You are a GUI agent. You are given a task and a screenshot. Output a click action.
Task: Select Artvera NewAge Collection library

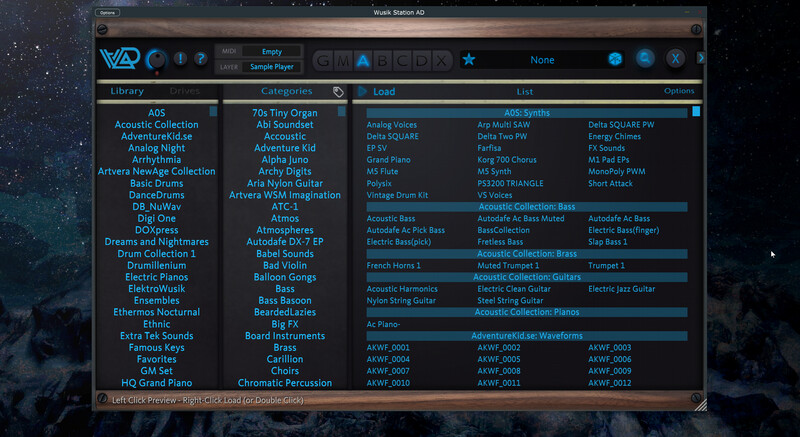click(x=157, y=171)
